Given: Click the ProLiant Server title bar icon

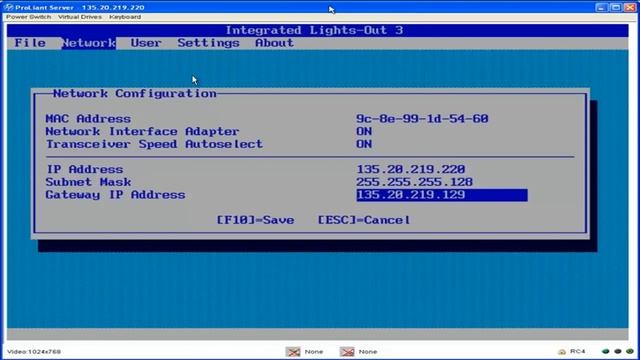Looking at the screenshot, I should click(9, 7).
